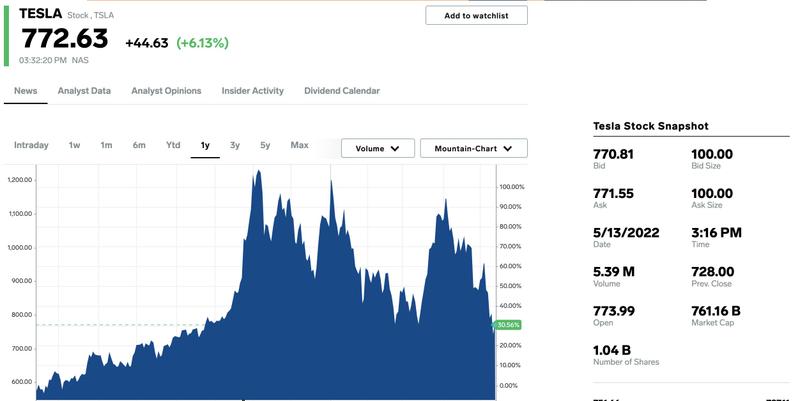Viewport: 800px width, 401px height.
Task: Click the 1,000.00 price axis label
Action: 20,247
